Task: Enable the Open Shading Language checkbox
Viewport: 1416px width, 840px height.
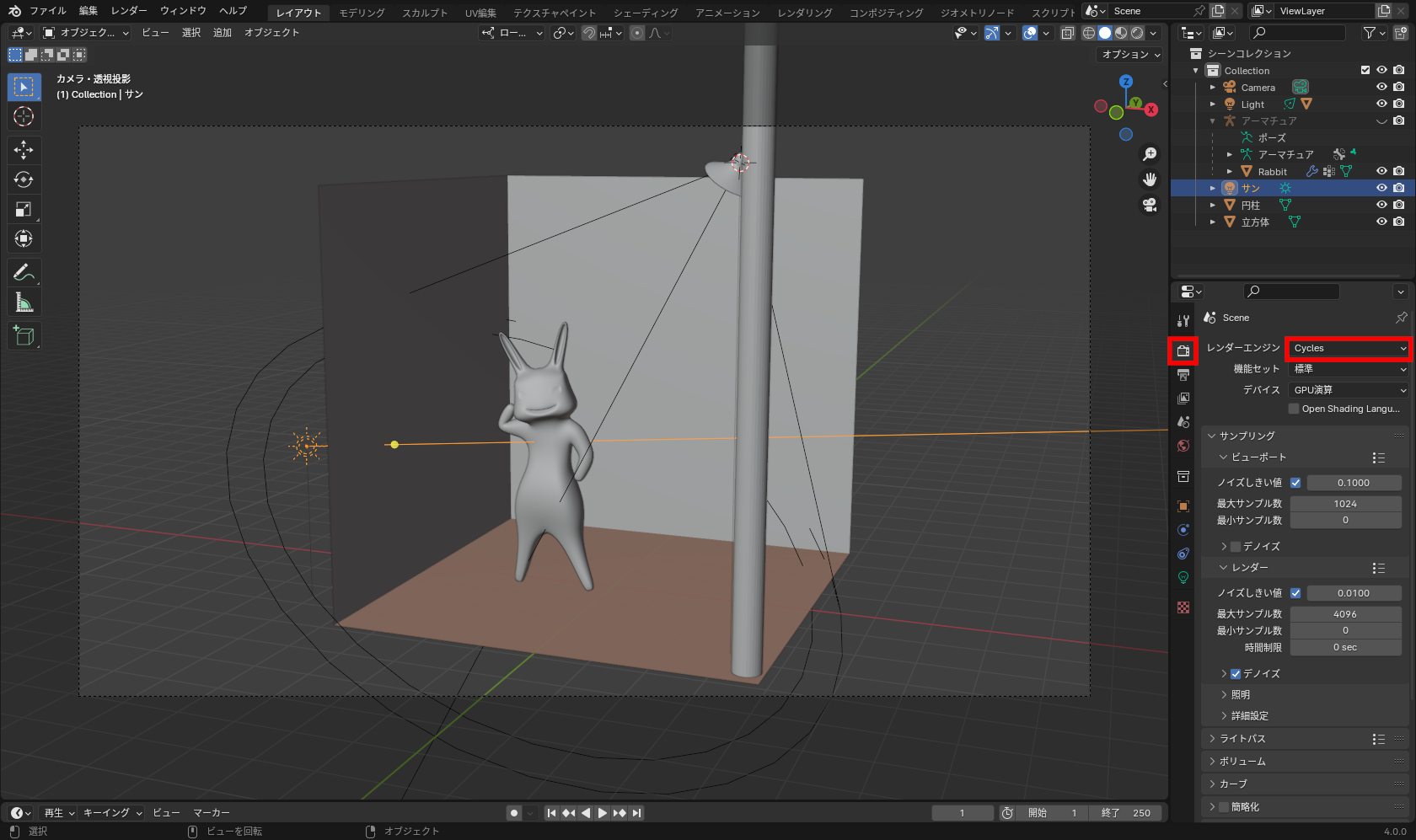Action: tap(1294, 409)
